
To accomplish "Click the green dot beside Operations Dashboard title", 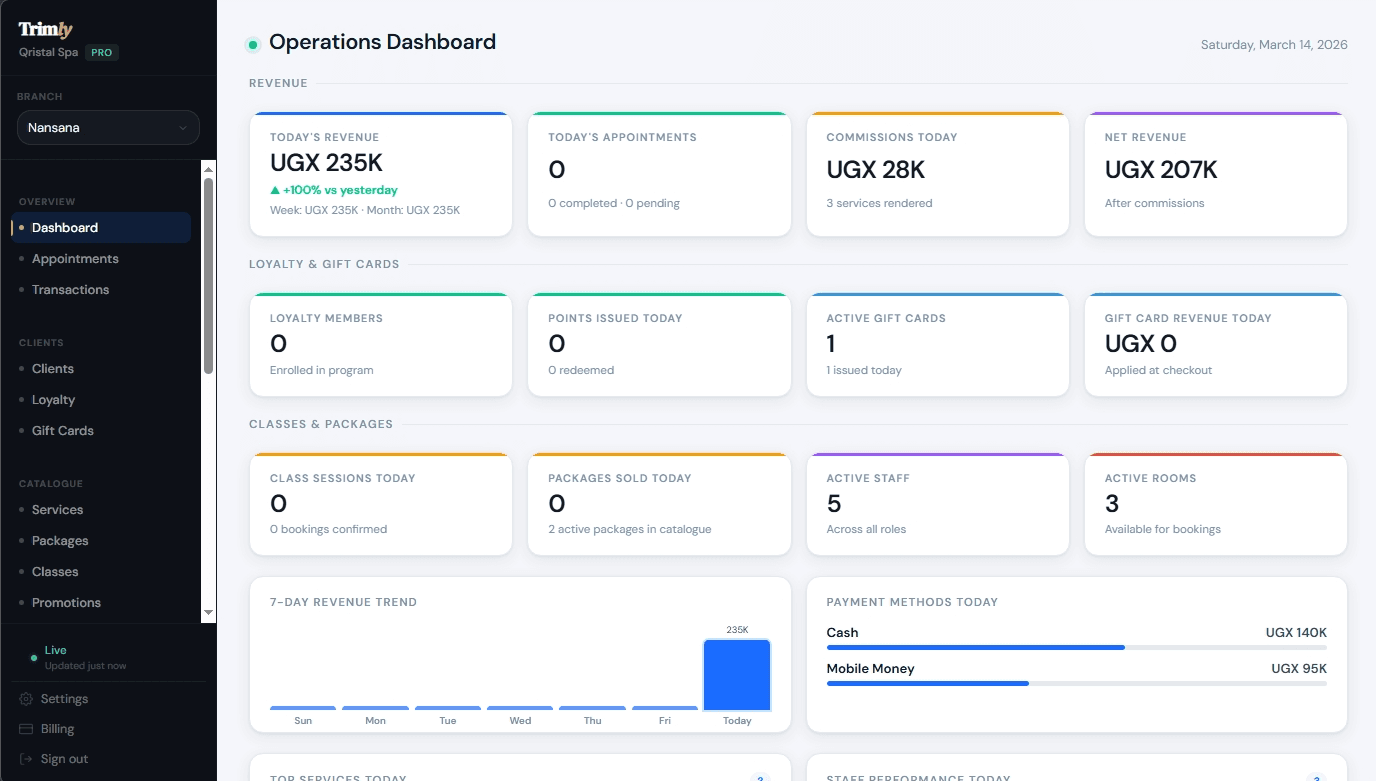I will [x=251, y=43].
